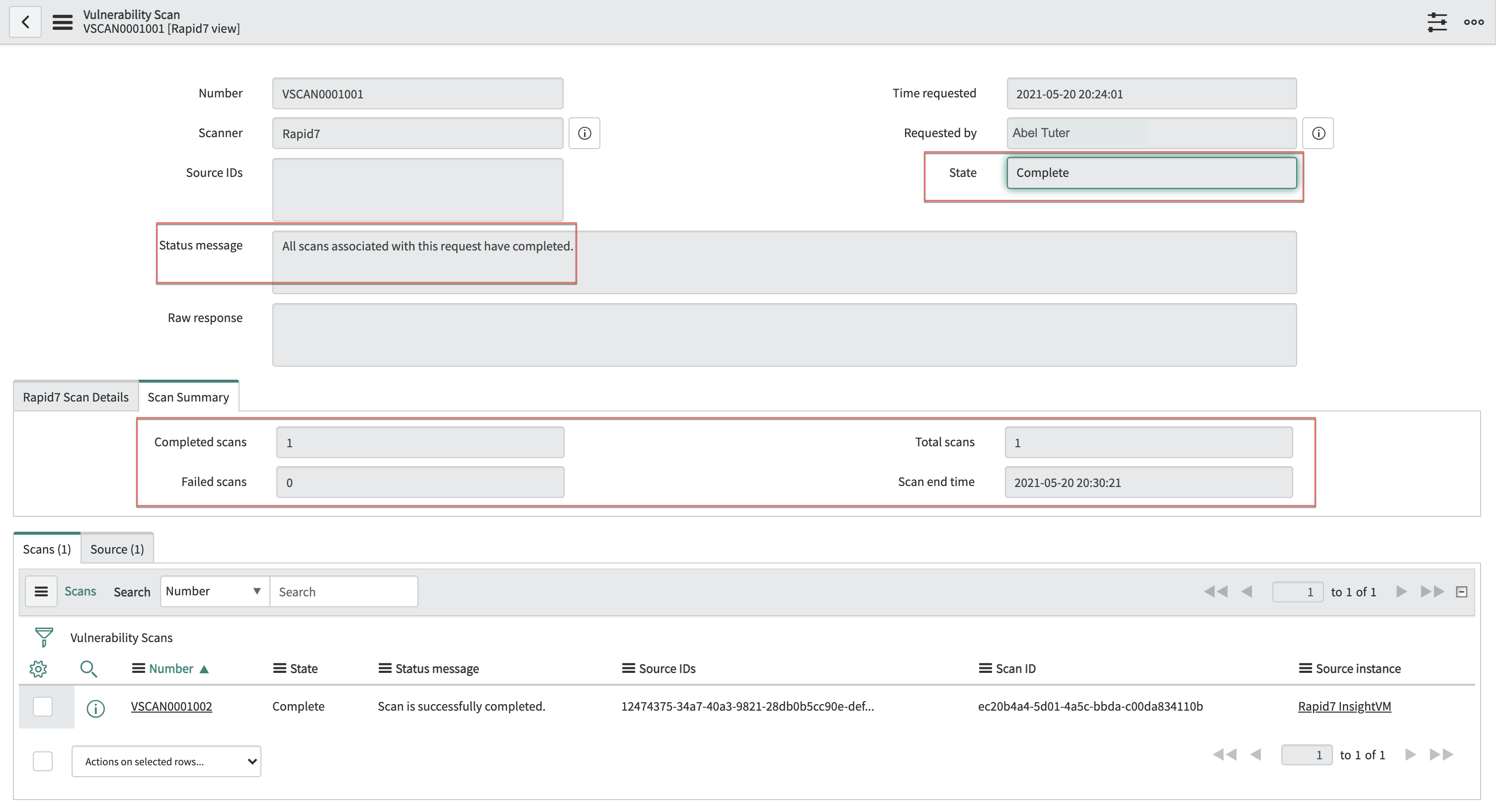
Task: Sort by the Scan ID column header
Action: pos(1016,668)
